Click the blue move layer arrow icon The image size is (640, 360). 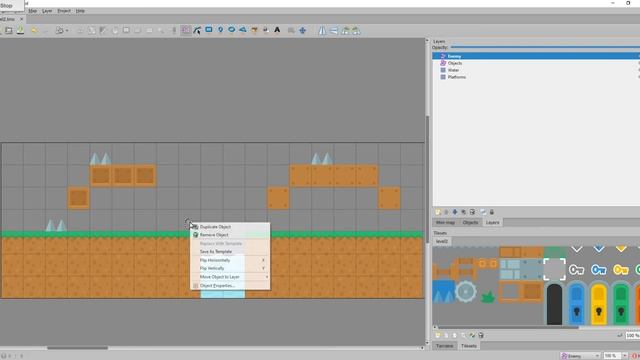455,212
